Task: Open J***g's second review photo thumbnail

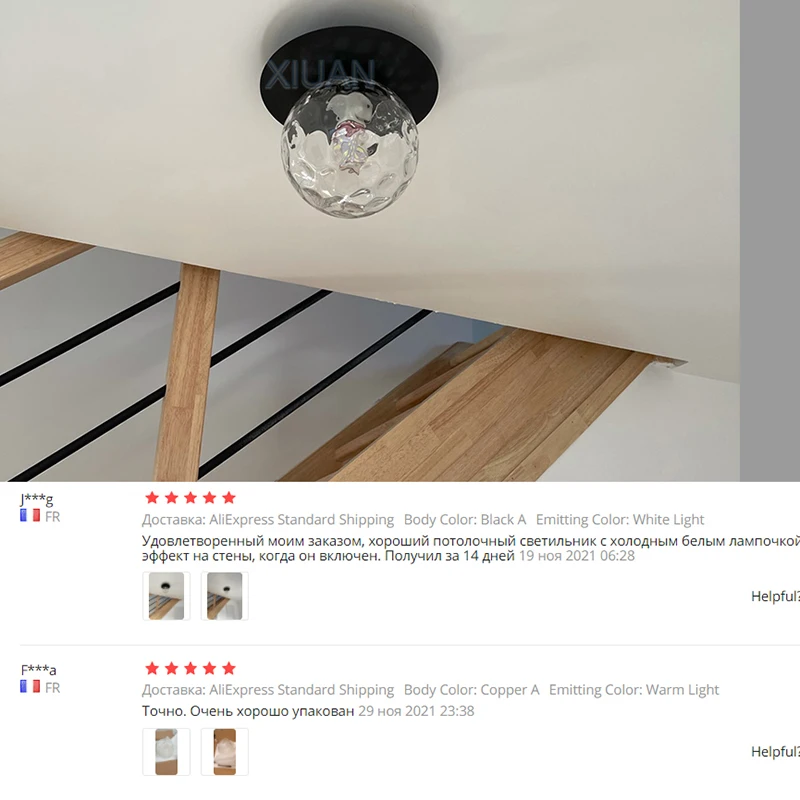Action: point(224,596)
